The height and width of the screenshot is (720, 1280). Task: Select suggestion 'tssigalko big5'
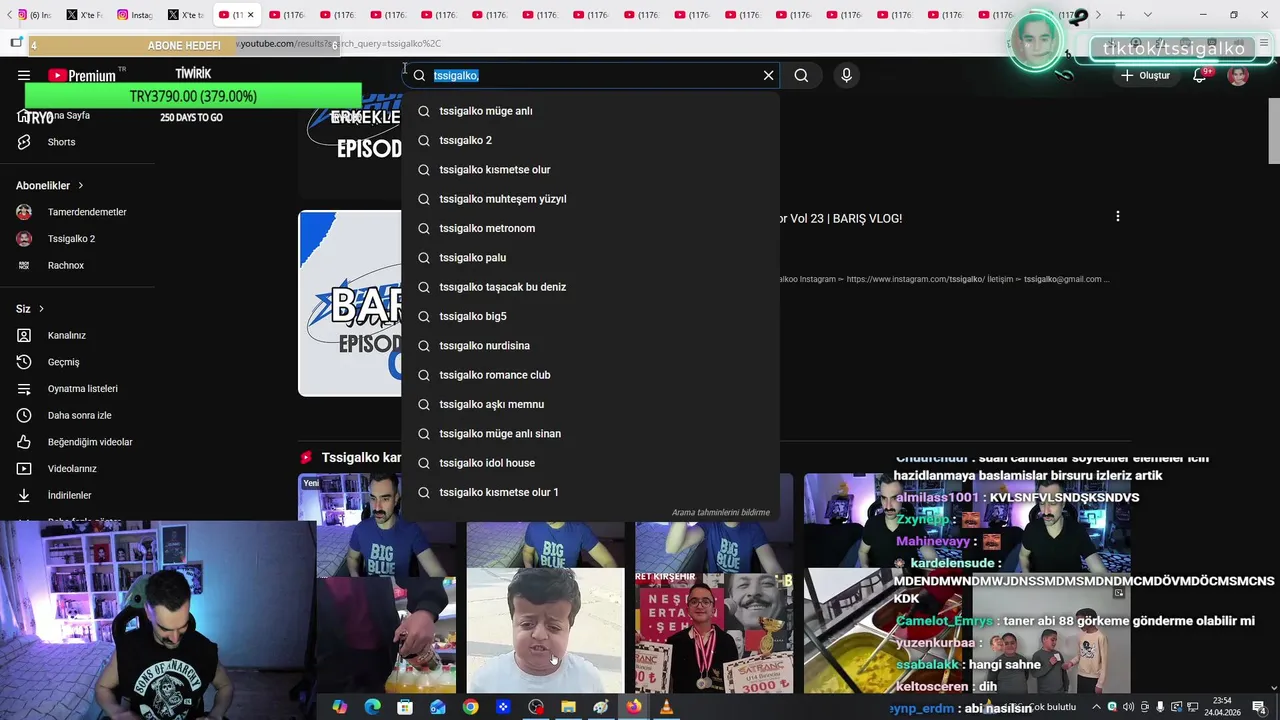[590, 316]
